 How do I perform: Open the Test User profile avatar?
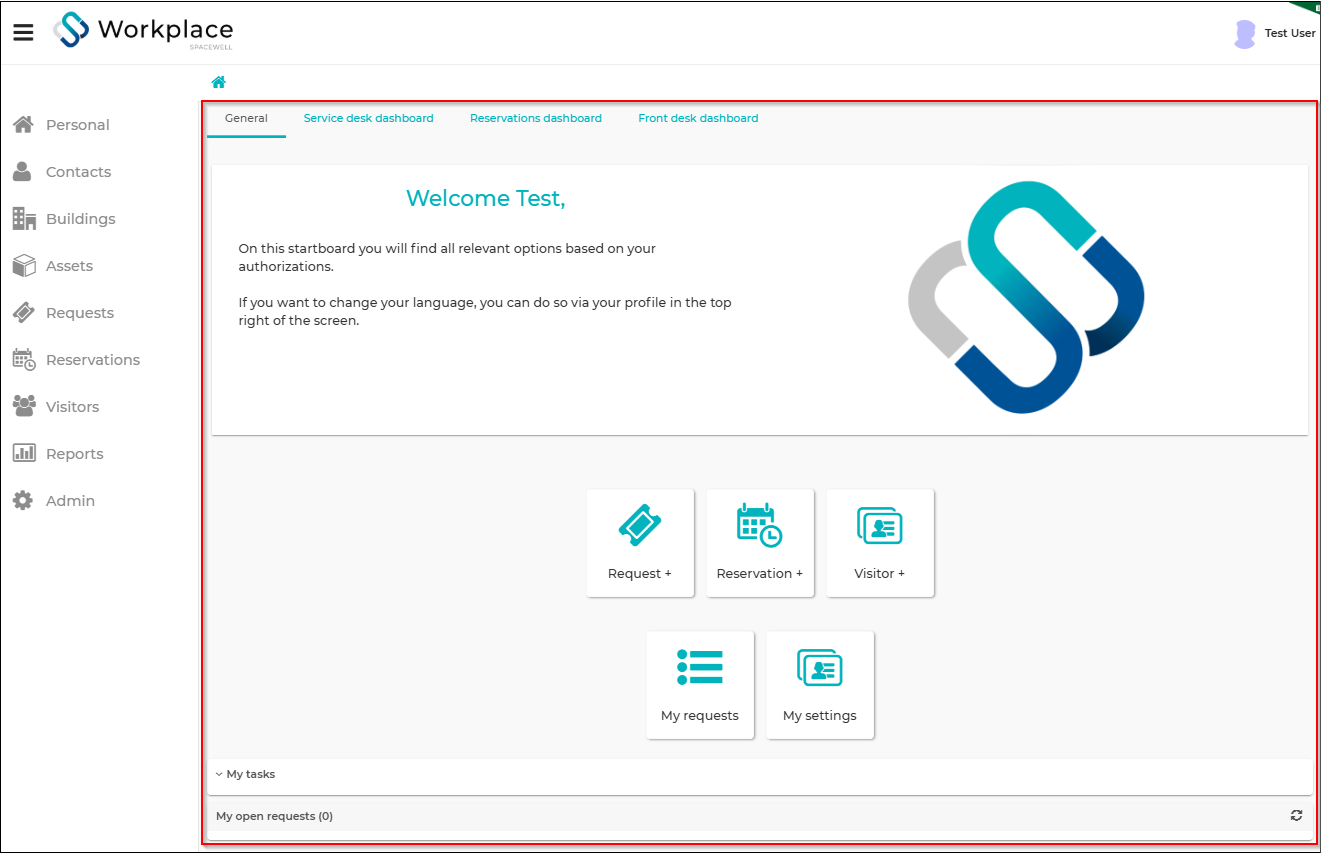[x=1245, y=34]
